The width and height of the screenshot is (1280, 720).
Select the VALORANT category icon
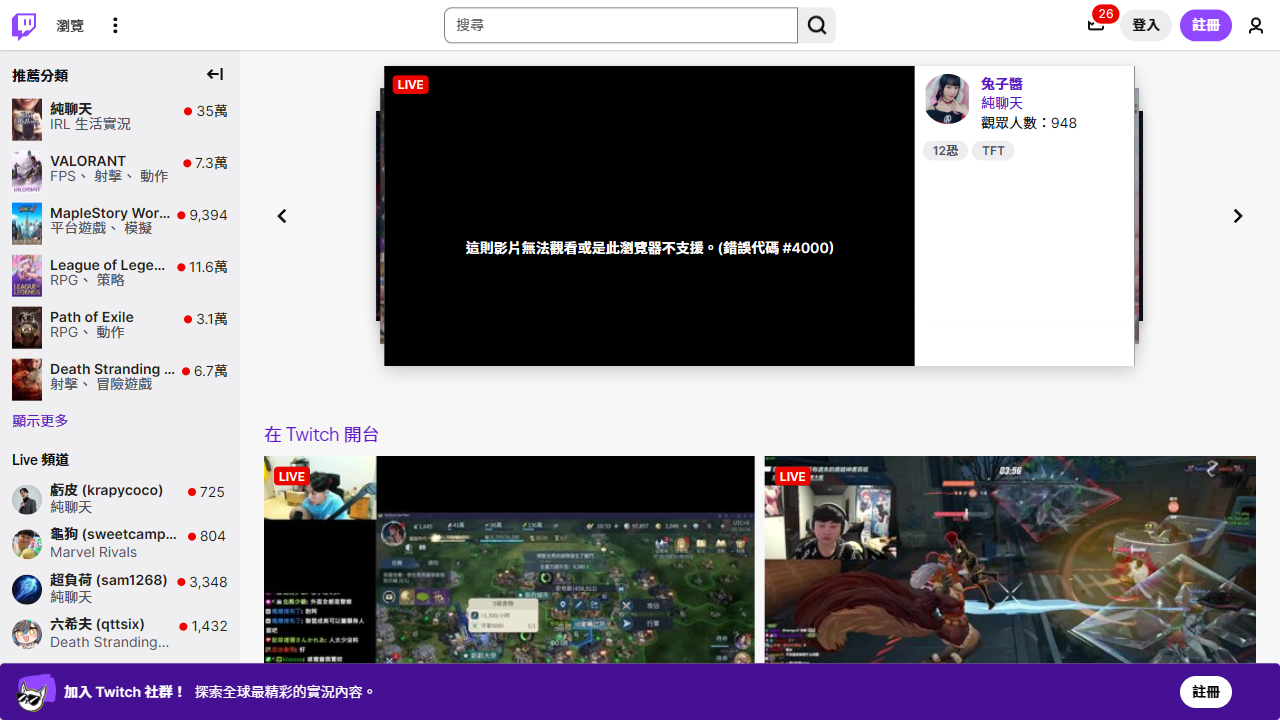point(26,171)
